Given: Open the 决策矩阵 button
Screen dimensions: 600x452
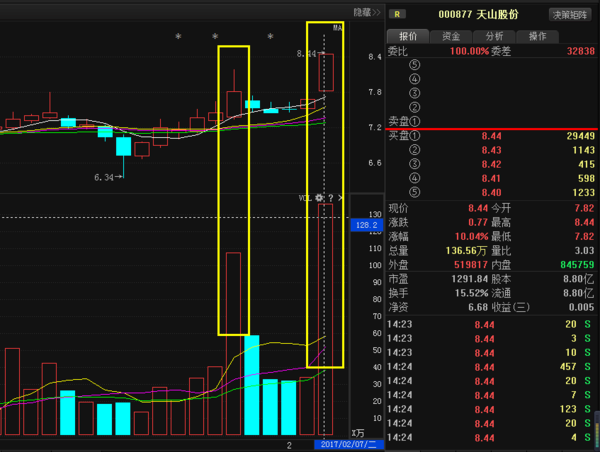Looking at the screenshot, I should (570, 15).
